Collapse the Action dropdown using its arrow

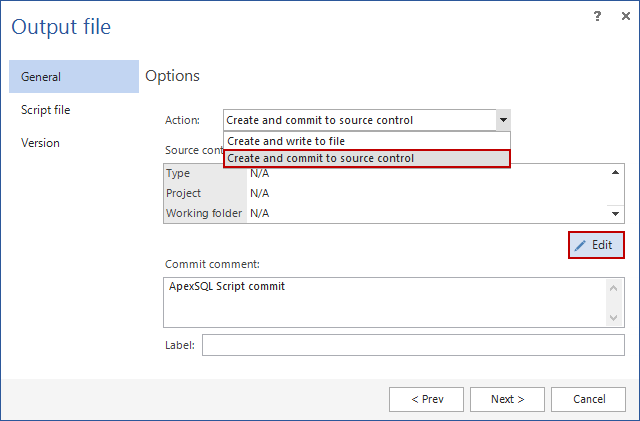point(504,120)
